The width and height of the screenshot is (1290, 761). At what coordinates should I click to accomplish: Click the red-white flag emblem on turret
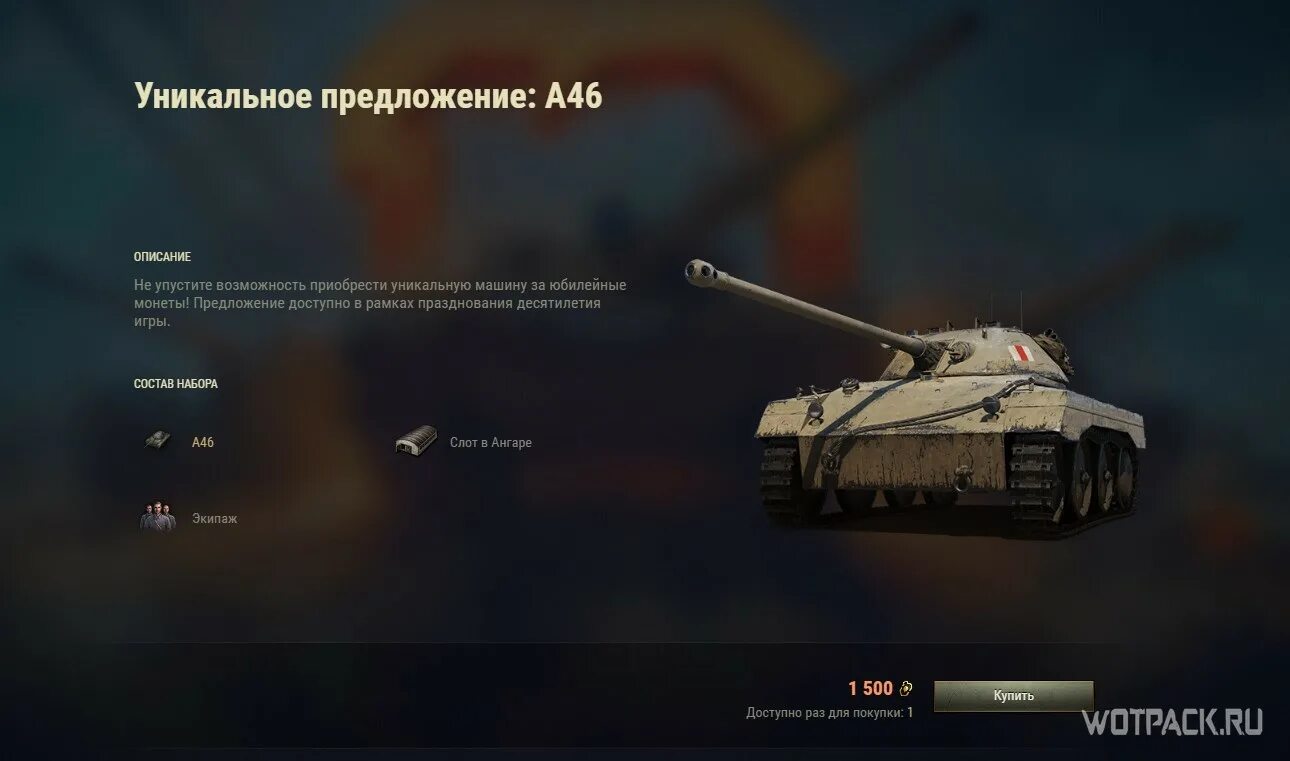tap(1019, 352)
